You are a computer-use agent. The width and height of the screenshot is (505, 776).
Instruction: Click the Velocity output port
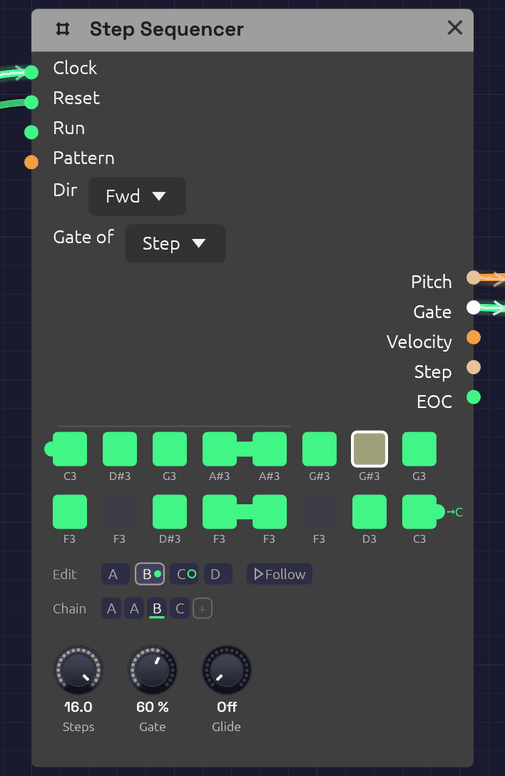pyautogui.click(x=473, y=338)
